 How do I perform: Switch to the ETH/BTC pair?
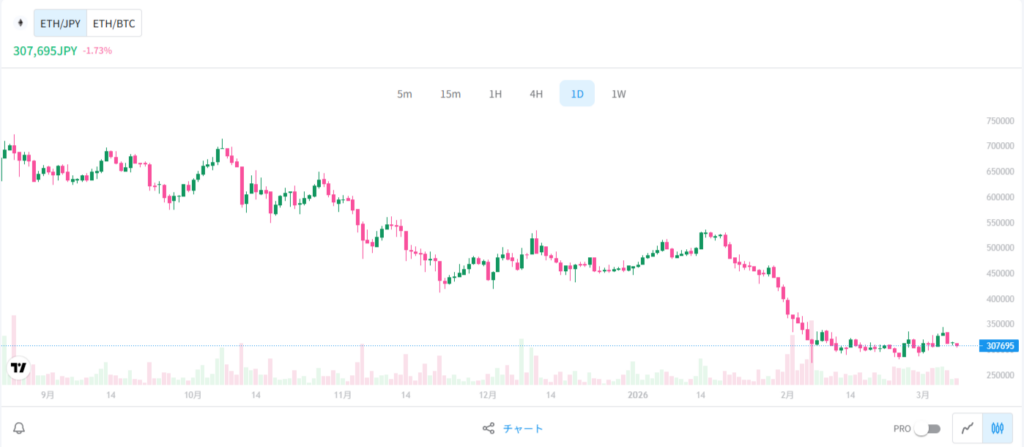tap(113, 23)
